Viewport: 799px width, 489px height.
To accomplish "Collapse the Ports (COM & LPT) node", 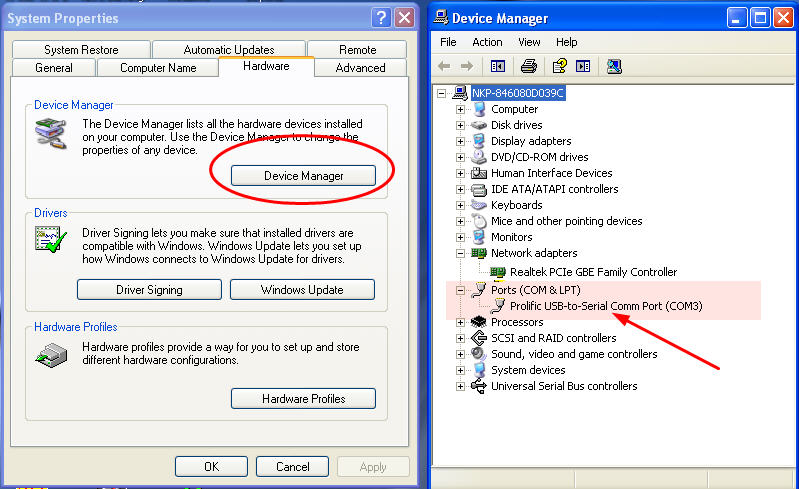I will [460, 290].
